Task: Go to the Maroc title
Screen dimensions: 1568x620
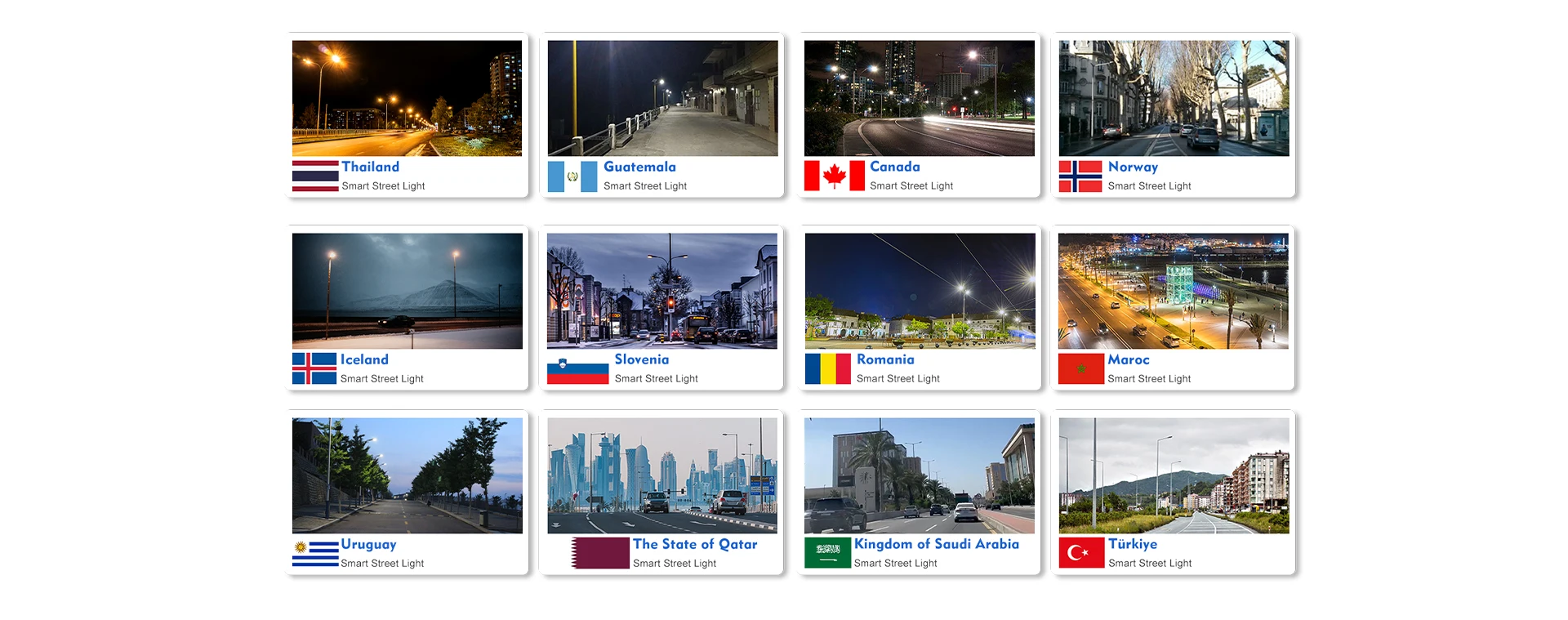Action: [1129, 359]
